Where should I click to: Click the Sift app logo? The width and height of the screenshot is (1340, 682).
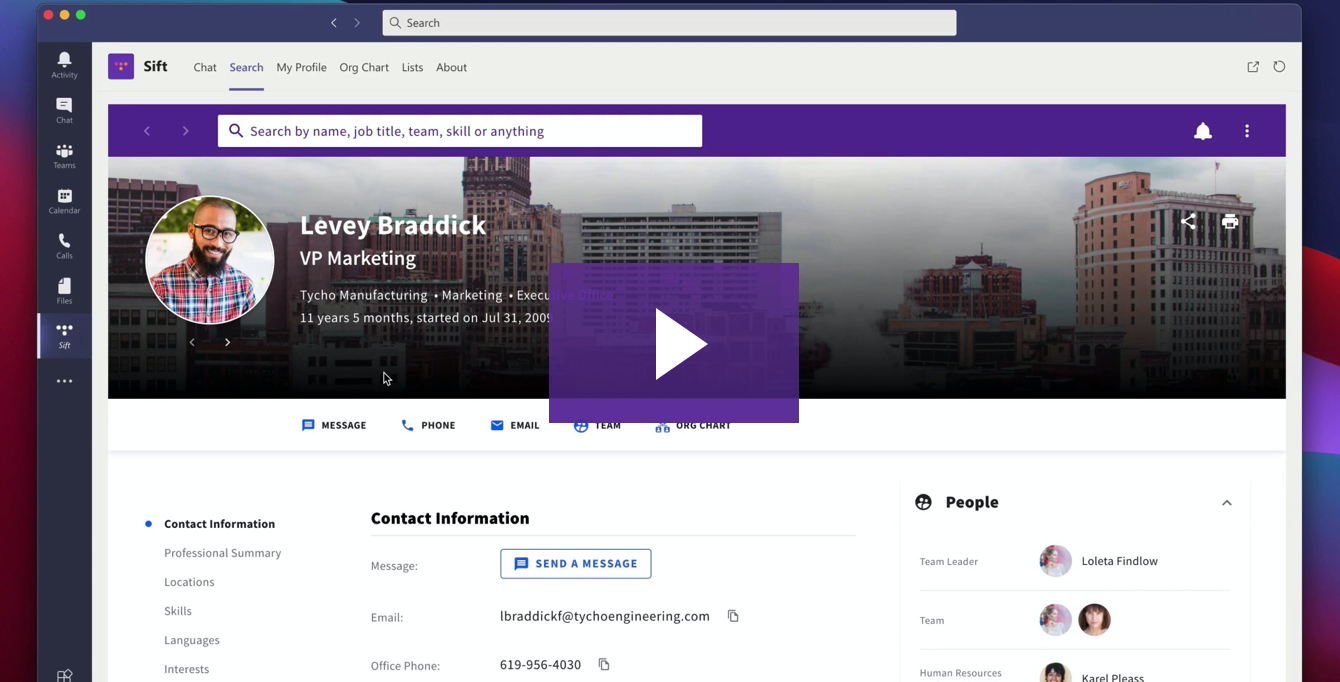121,67
